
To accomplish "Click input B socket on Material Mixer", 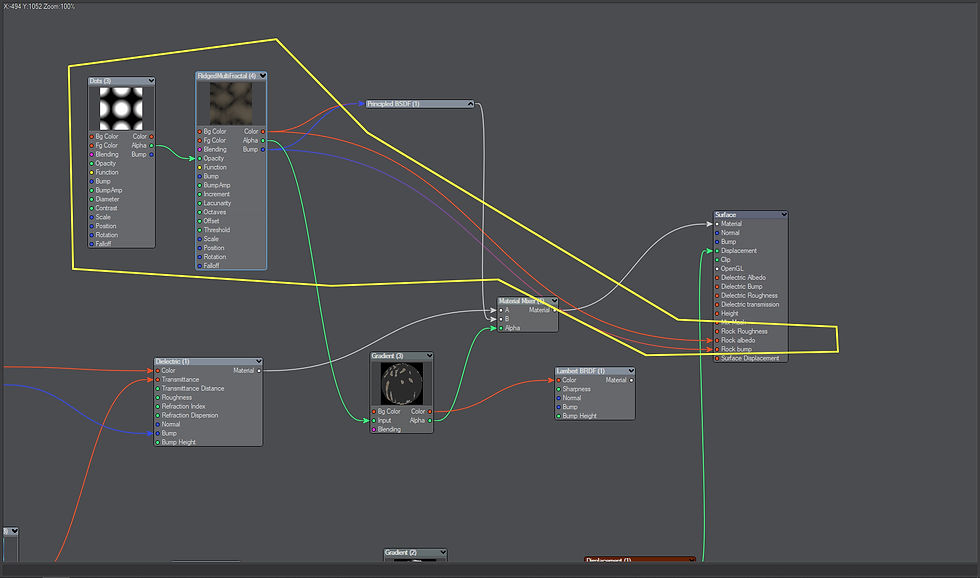I will click(x=501, y=319).
